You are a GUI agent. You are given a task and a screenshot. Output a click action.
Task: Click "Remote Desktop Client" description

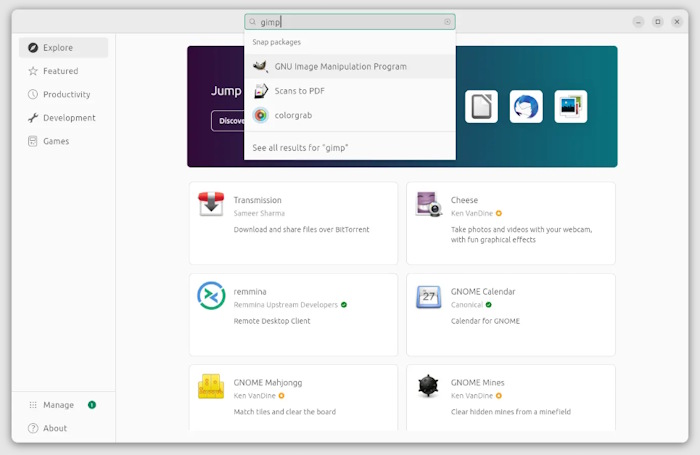click(x=272, y=321)
